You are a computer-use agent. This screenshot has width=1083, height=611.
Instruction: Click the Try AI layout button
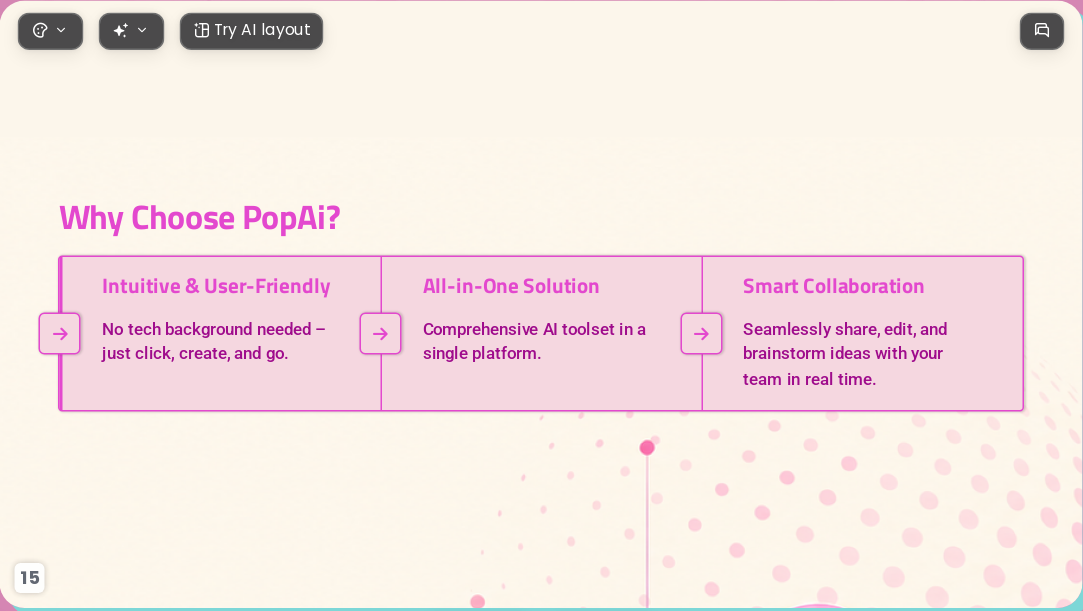point(251,31)
